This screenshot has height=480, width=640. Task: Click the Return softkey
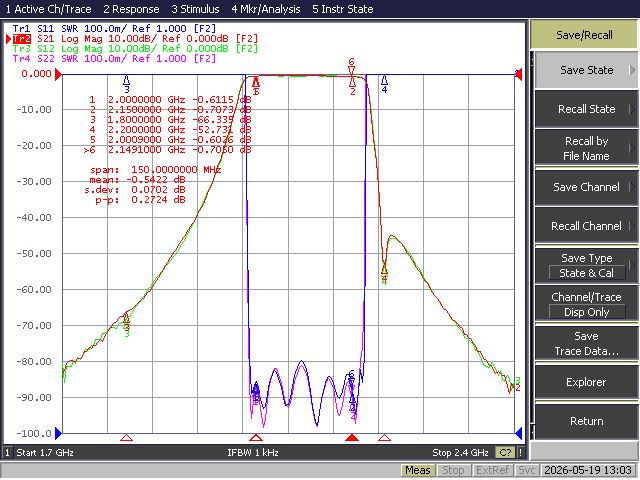586,421
